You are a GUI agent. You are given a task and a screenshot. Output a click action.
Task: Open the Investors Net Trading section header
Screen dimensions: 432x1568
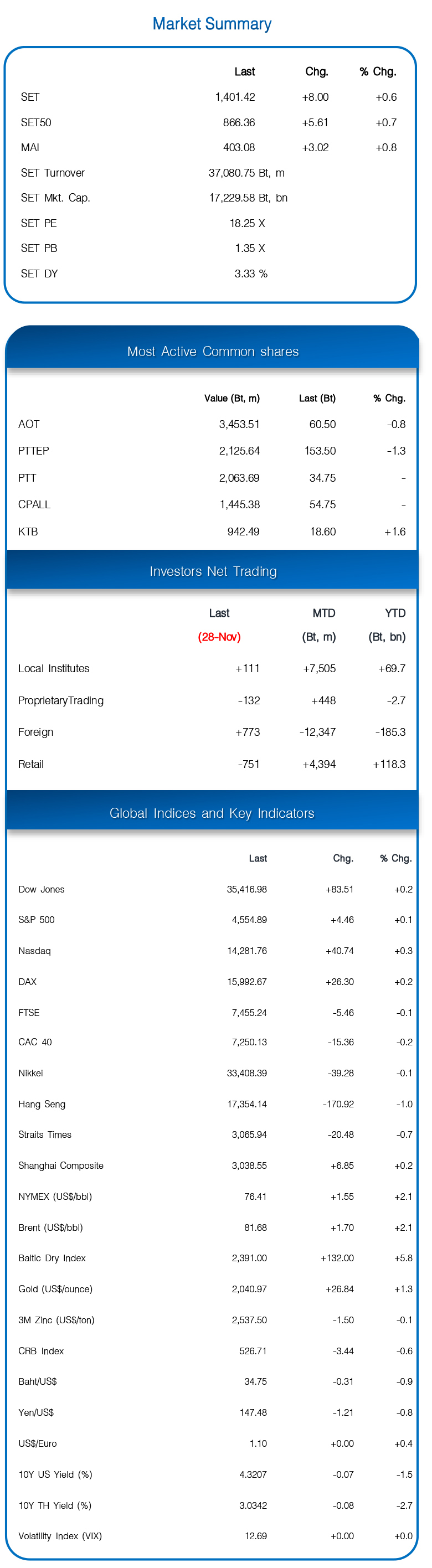tap(213, 571)
